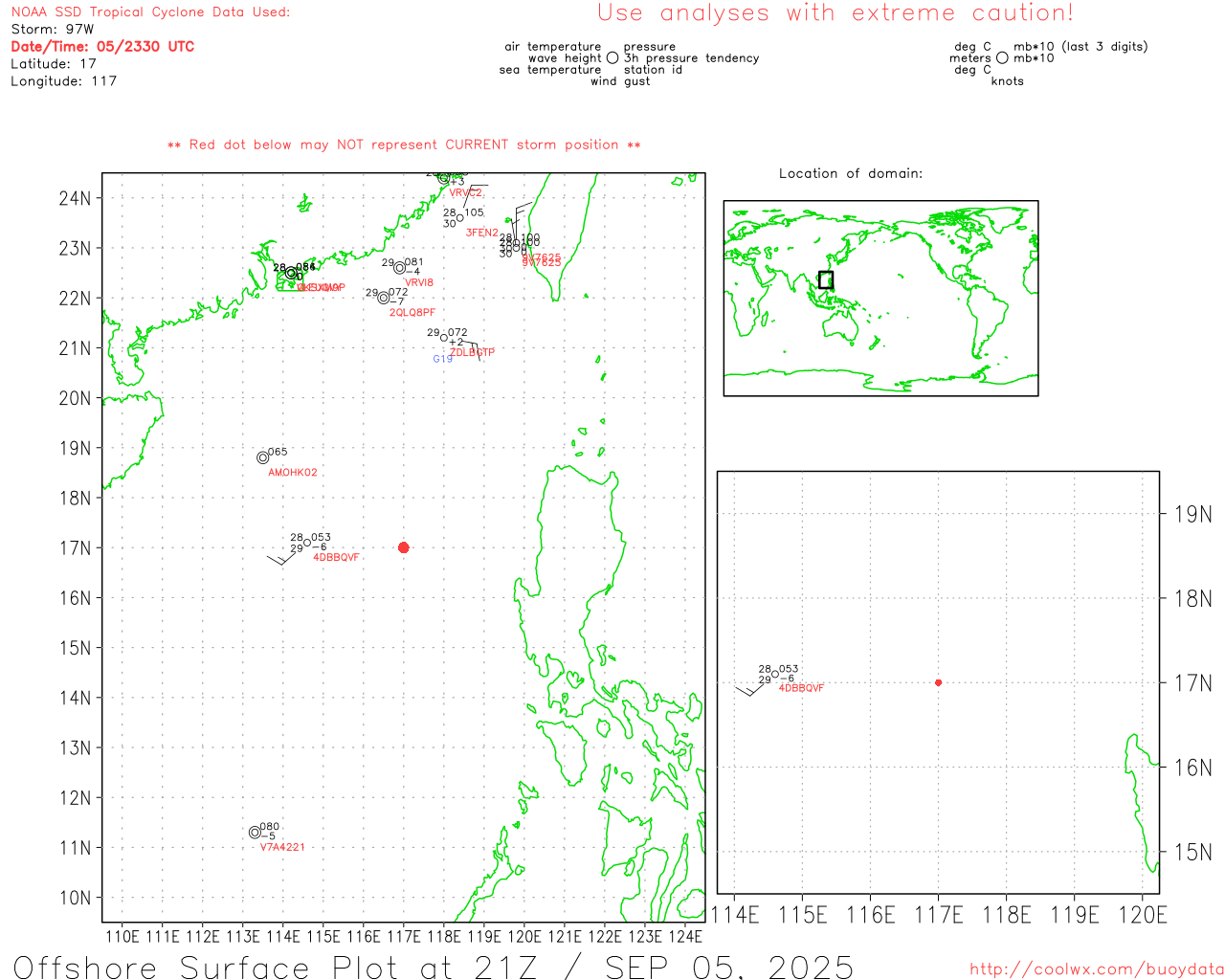
Task: Click the ZDLBGTP station circle marker
Action: [x=444, y=337]
